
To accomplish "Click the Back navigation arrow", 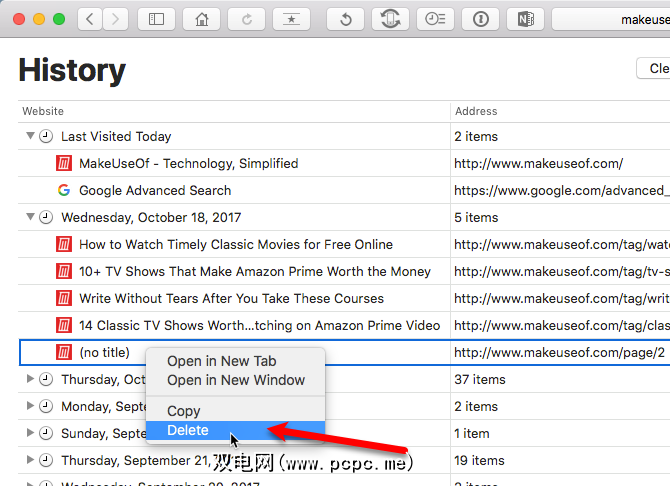I will point(90,19).
